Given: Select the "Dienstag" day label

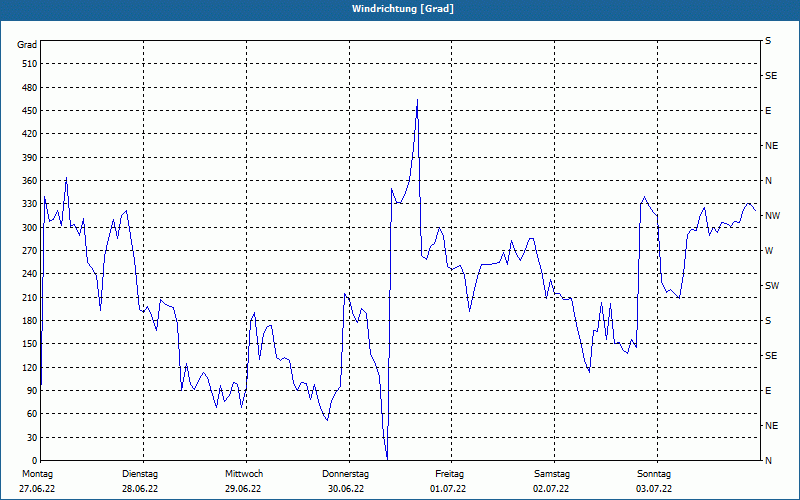Looking at the screenshot, I should tap(140, 474).
